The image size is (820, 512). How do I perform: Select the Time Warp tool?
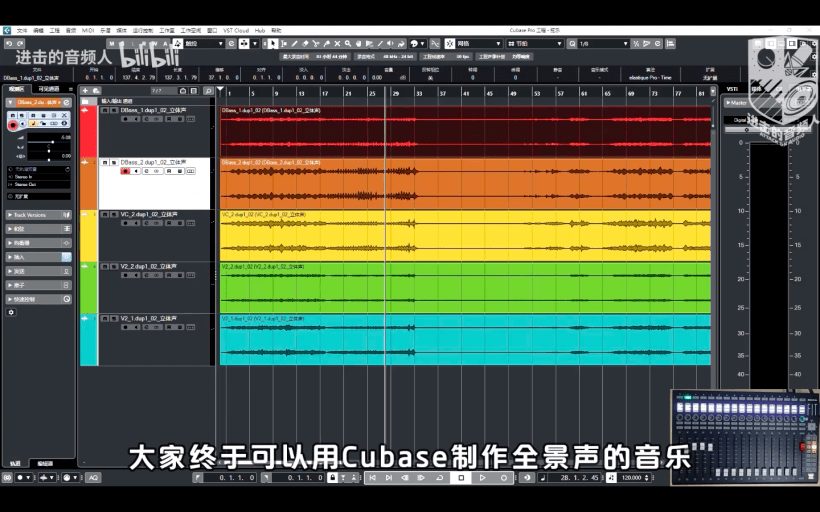click(369, 44)
